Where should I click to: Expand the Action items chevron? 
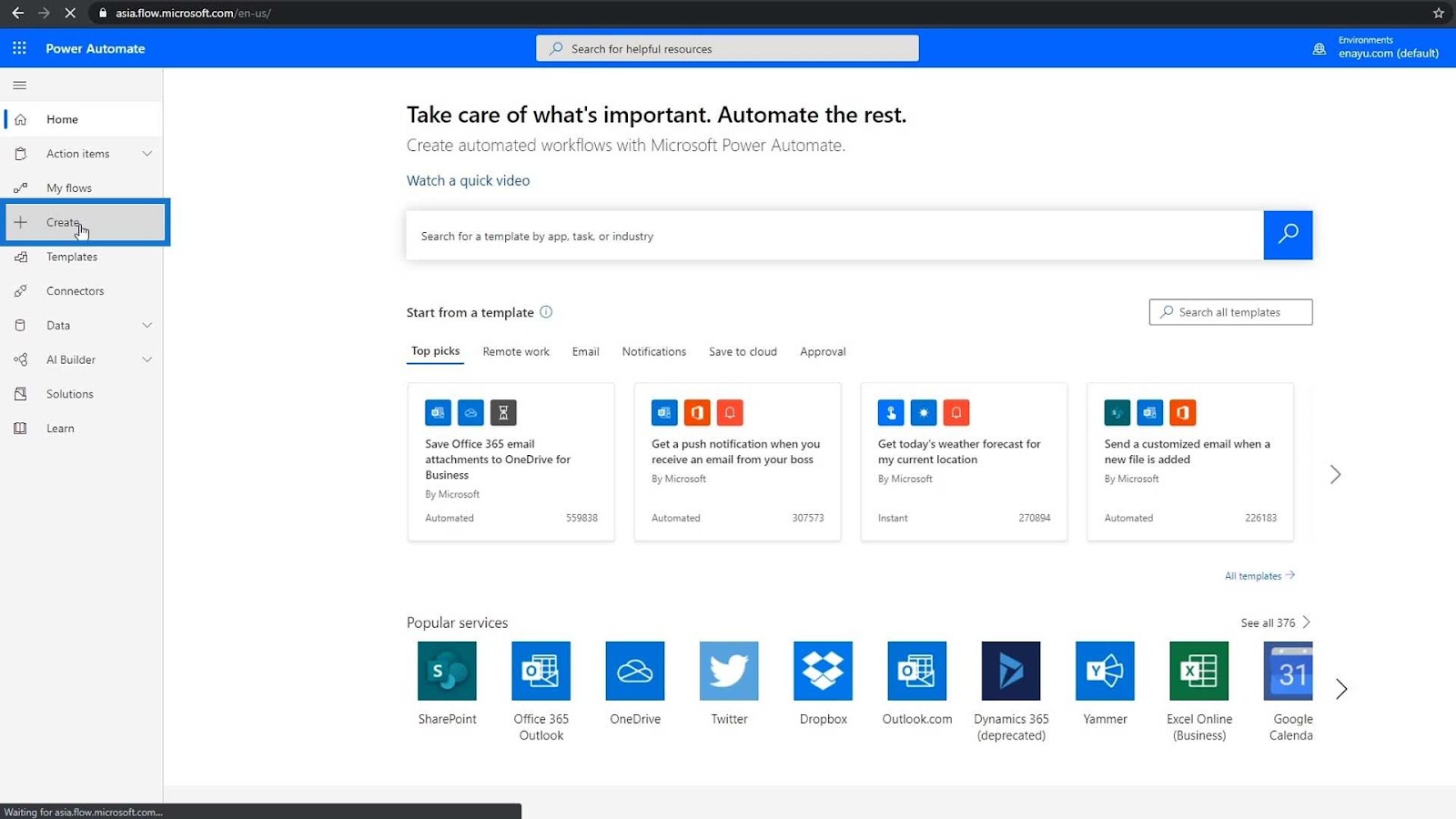tap(147, 154)
